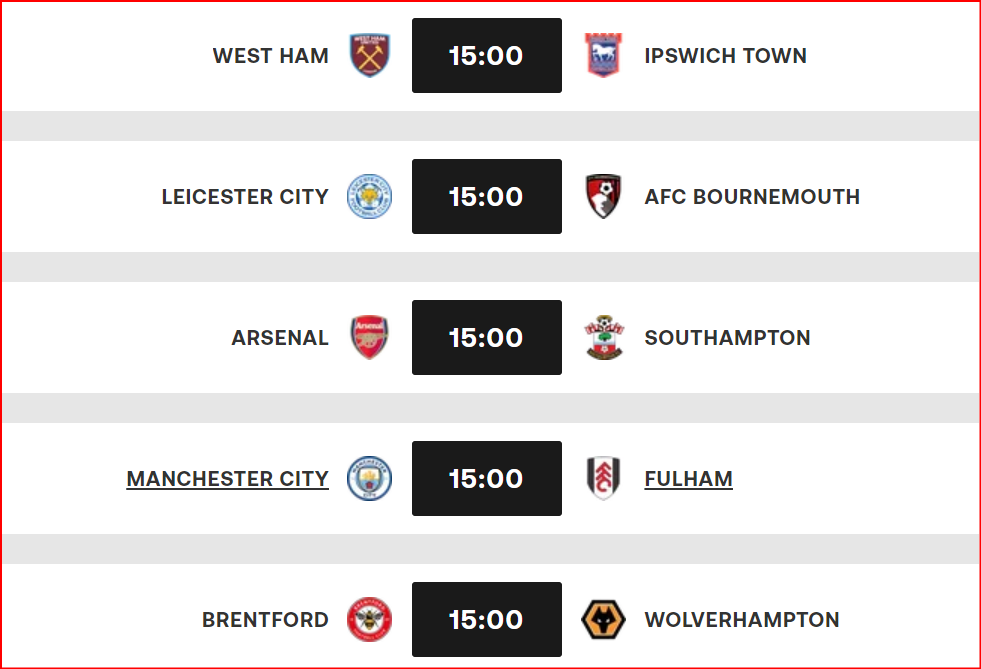Open the Fulham team link

coord(688,479)
